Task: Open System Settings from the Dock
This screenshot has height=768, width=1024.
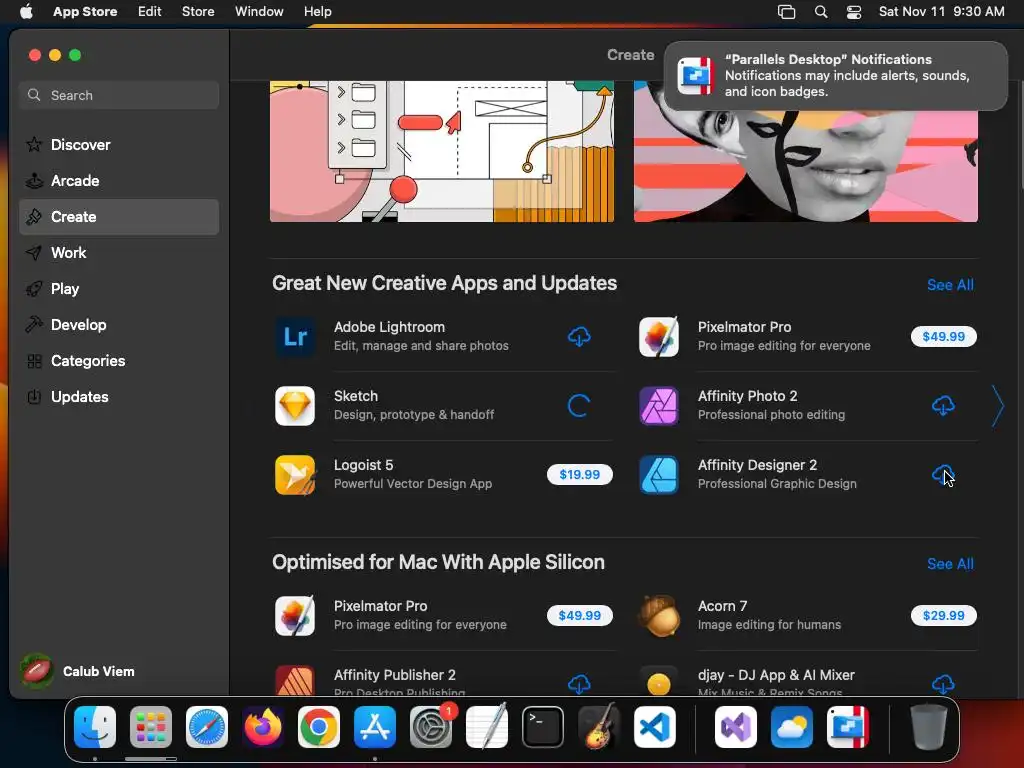Action: pos(431,727)
